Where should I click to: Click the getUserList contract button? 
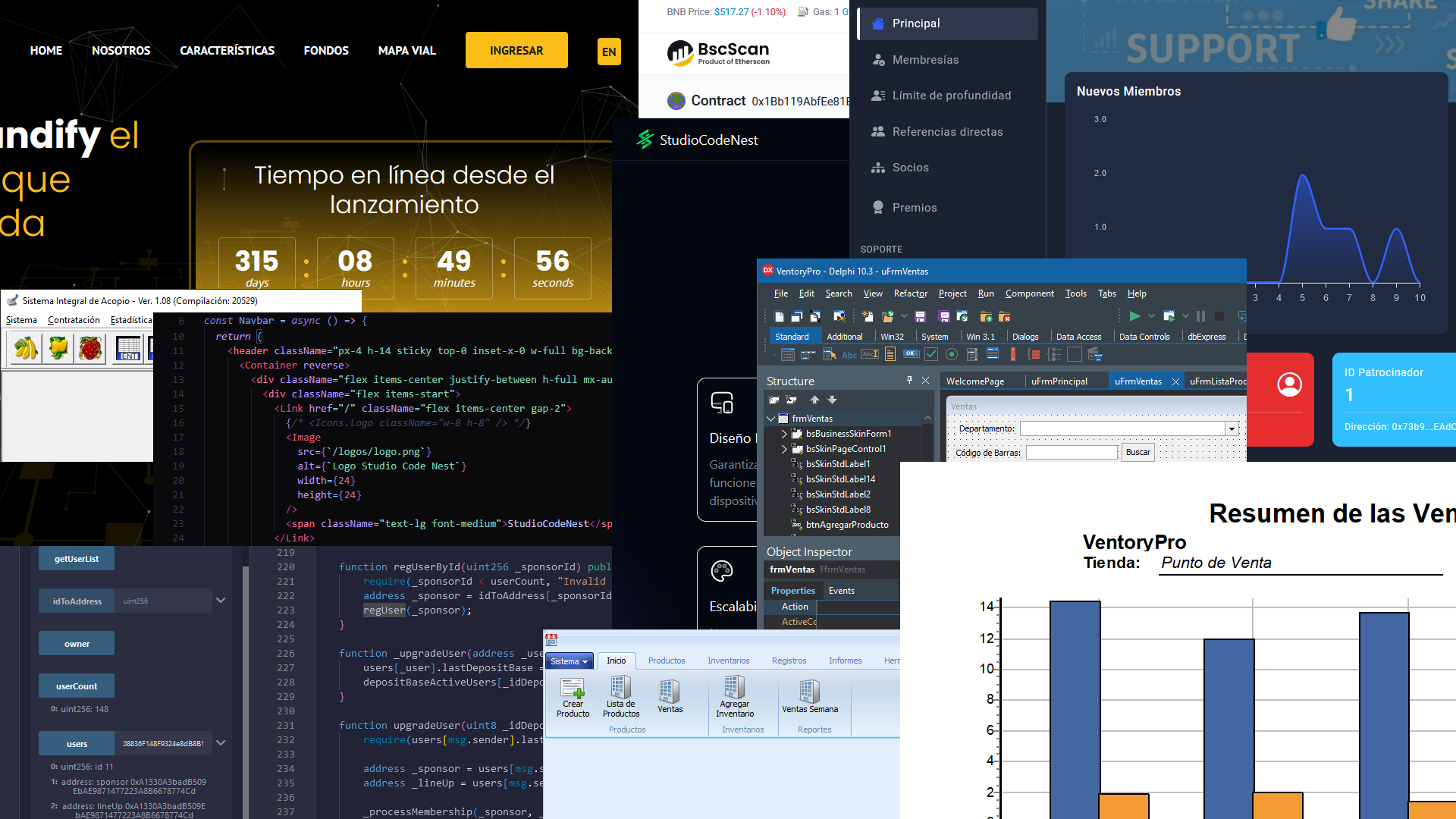click(77, 559)
